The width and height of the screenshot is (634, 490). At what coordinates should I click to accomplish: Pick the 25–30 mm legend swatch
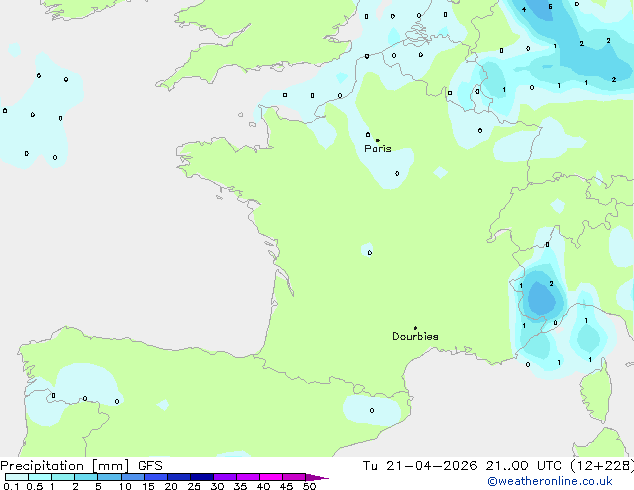tap(202, 477)
